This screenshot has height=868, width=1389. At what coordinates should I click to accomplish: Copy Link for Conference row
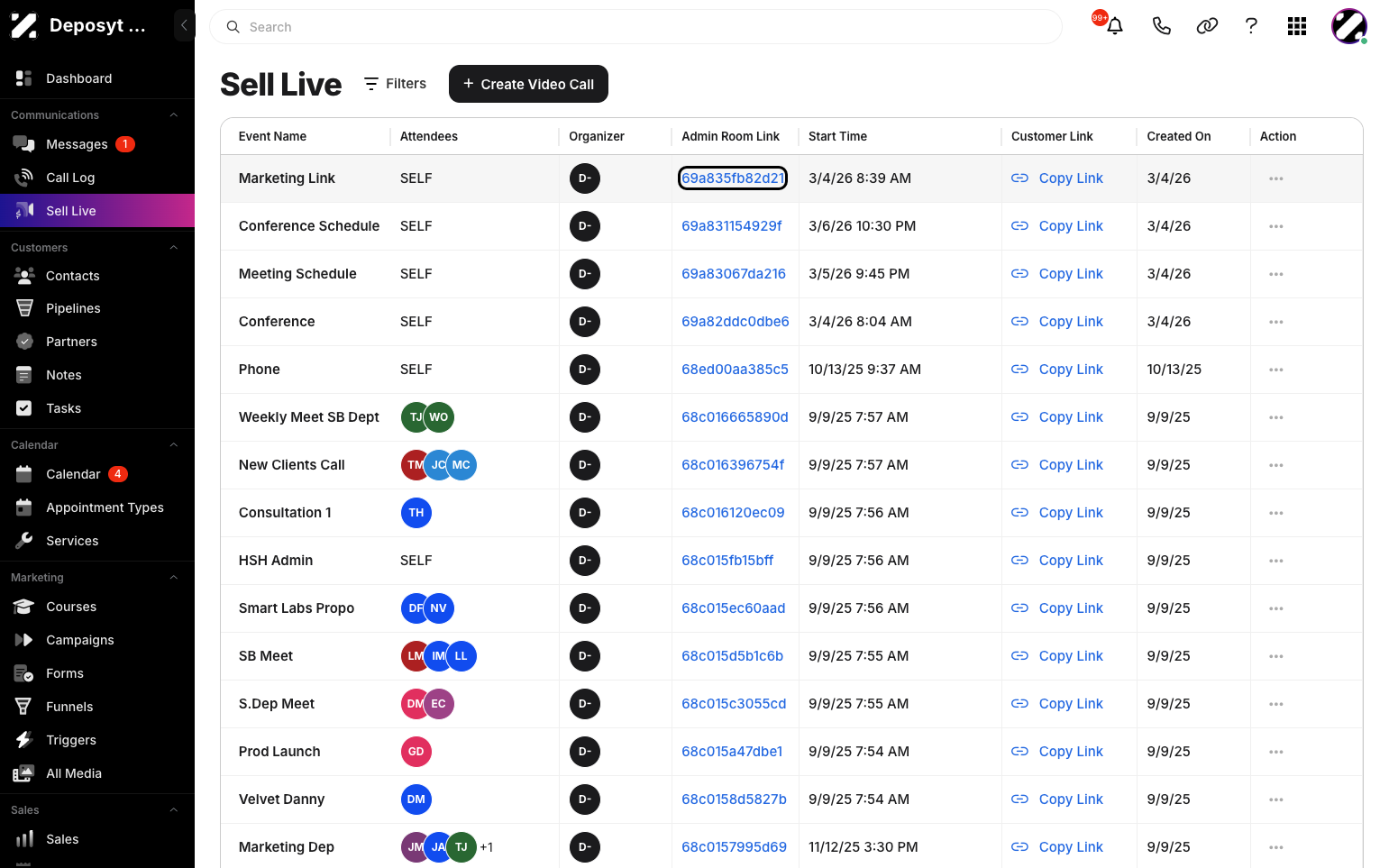click(1057, 322)
